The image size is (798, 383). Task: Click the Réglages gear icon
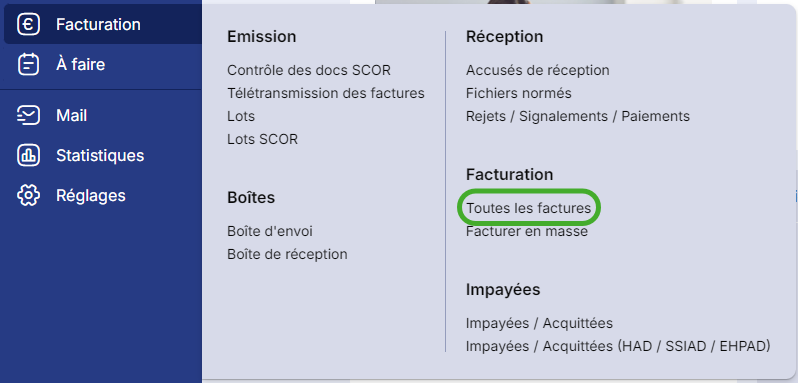[x=28, y=195]
